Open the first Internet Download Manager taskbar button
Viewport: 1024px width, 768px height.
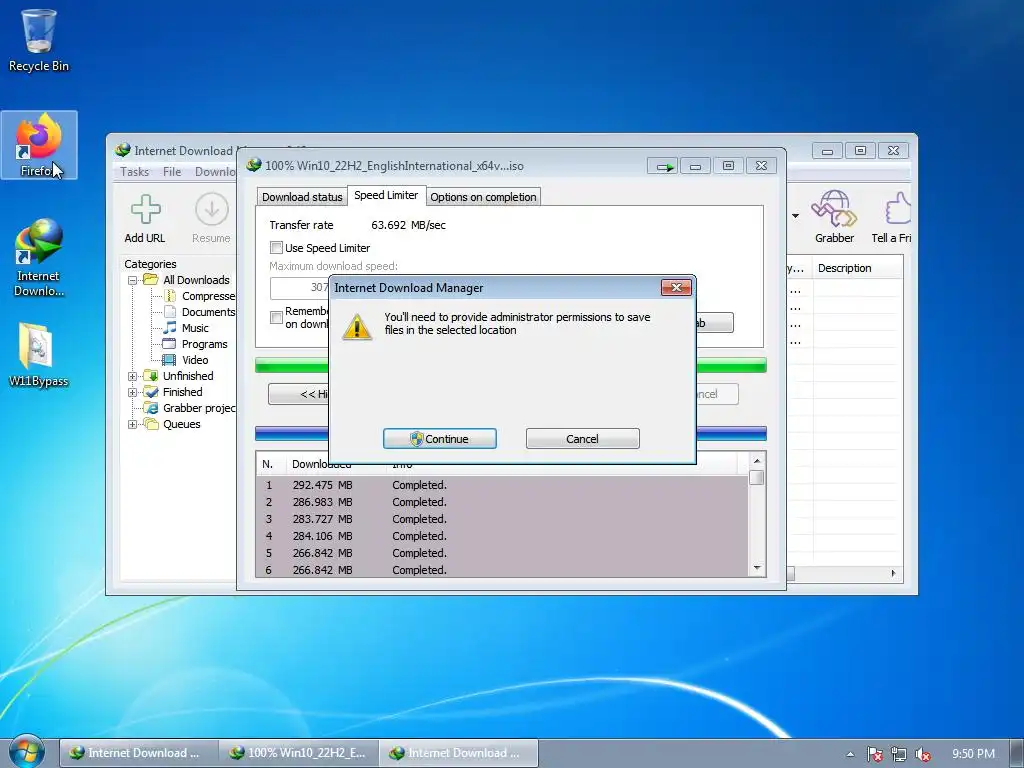[x=138, y=753]
